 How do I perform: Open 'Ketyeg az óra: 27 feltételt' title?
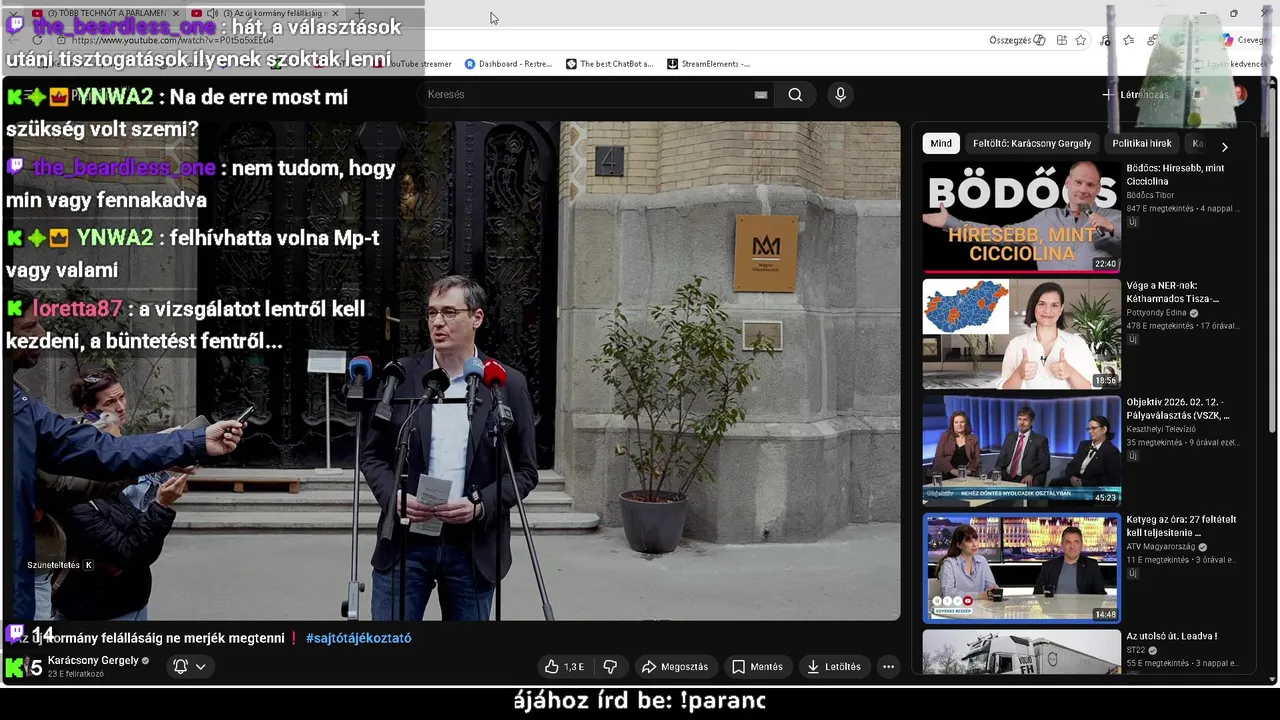pyautogui.click(x=1181, y=526)
